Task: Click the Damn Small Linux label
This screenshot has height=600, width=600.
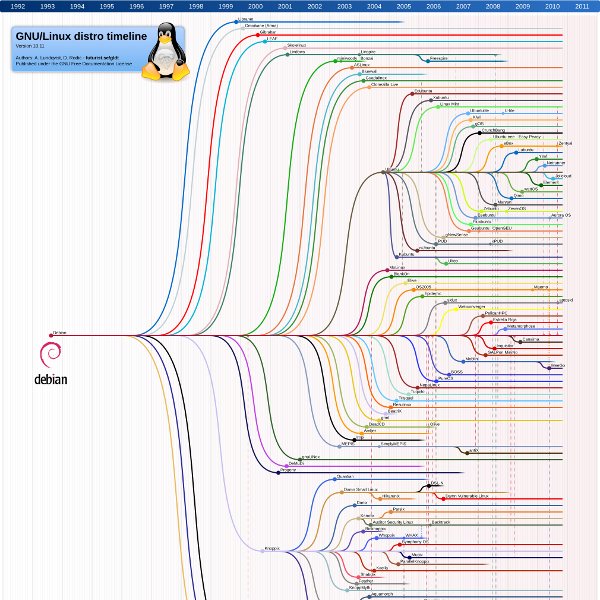Action: click(360, 489)
